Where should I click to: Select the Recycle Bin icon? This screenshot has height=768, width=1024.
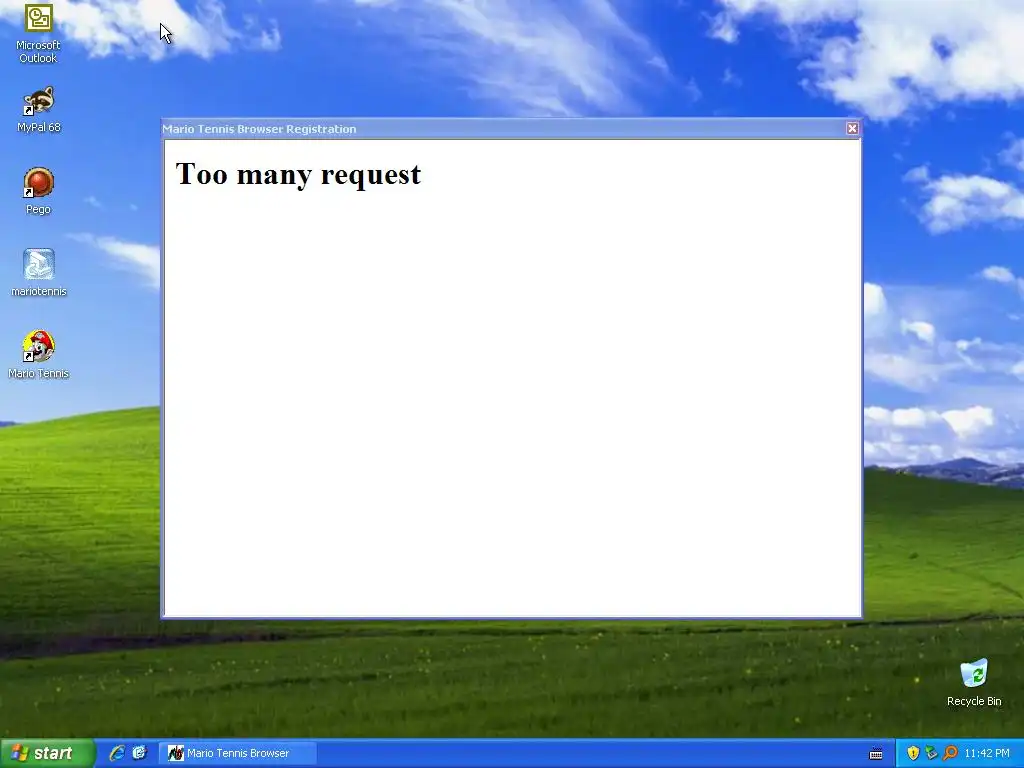tap(974, 683)
